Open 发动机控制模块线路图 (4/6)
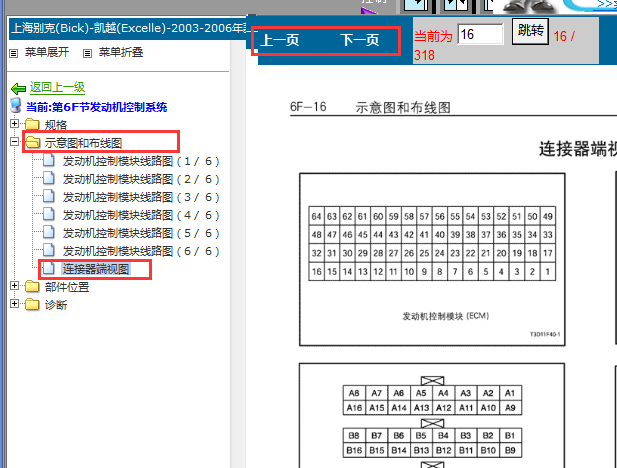Image resolution: width=617 pixels, height=468 pixels. click(x=141, y=215)
